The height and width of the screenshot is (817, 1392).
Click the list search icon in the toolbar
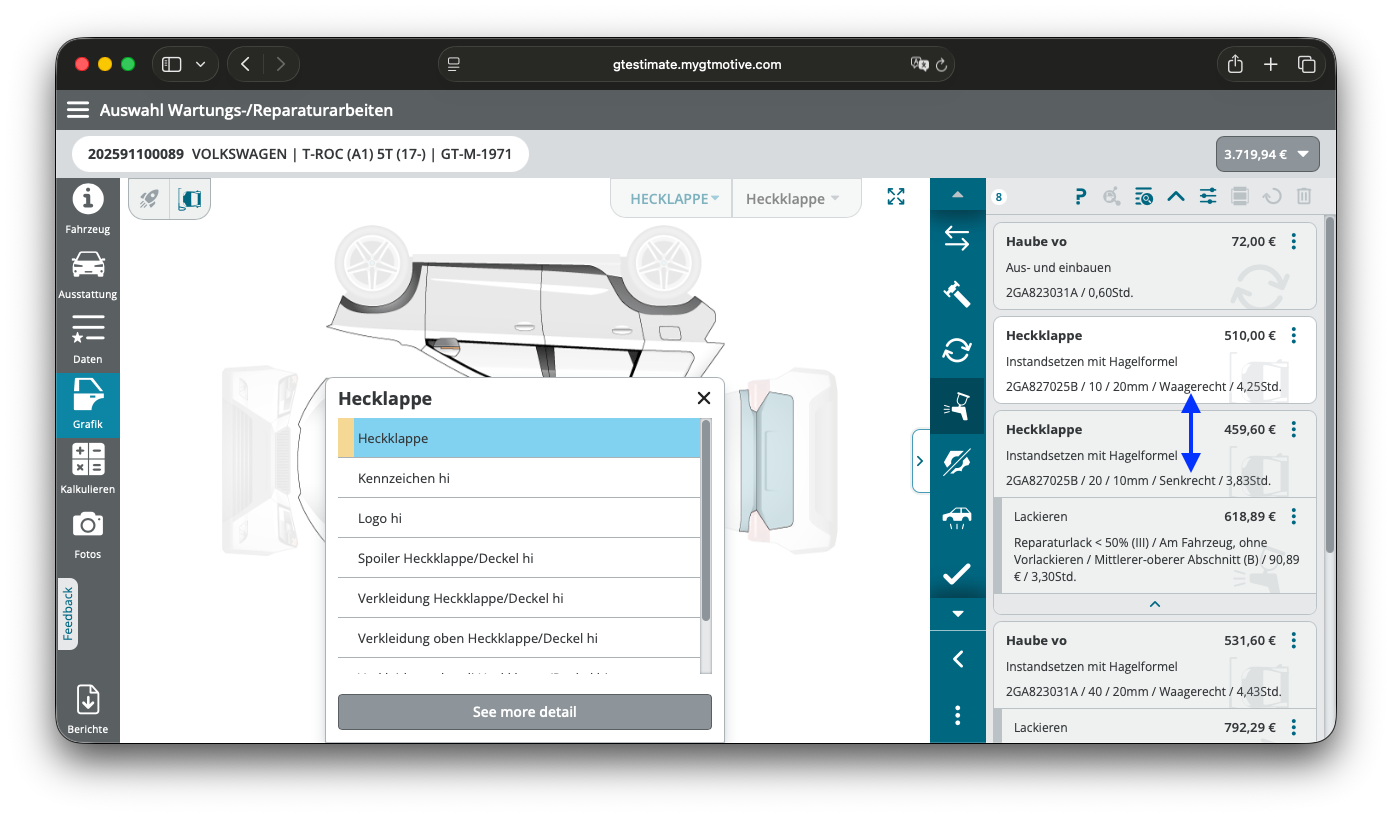(1144, 197)
